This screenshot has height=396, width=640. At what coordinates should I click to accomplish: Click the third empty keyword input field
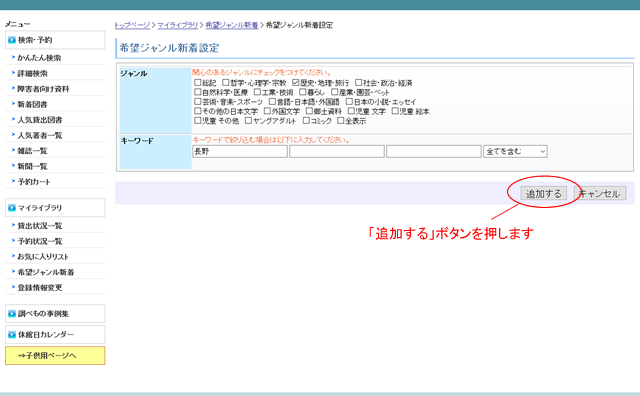coord(434,151)
